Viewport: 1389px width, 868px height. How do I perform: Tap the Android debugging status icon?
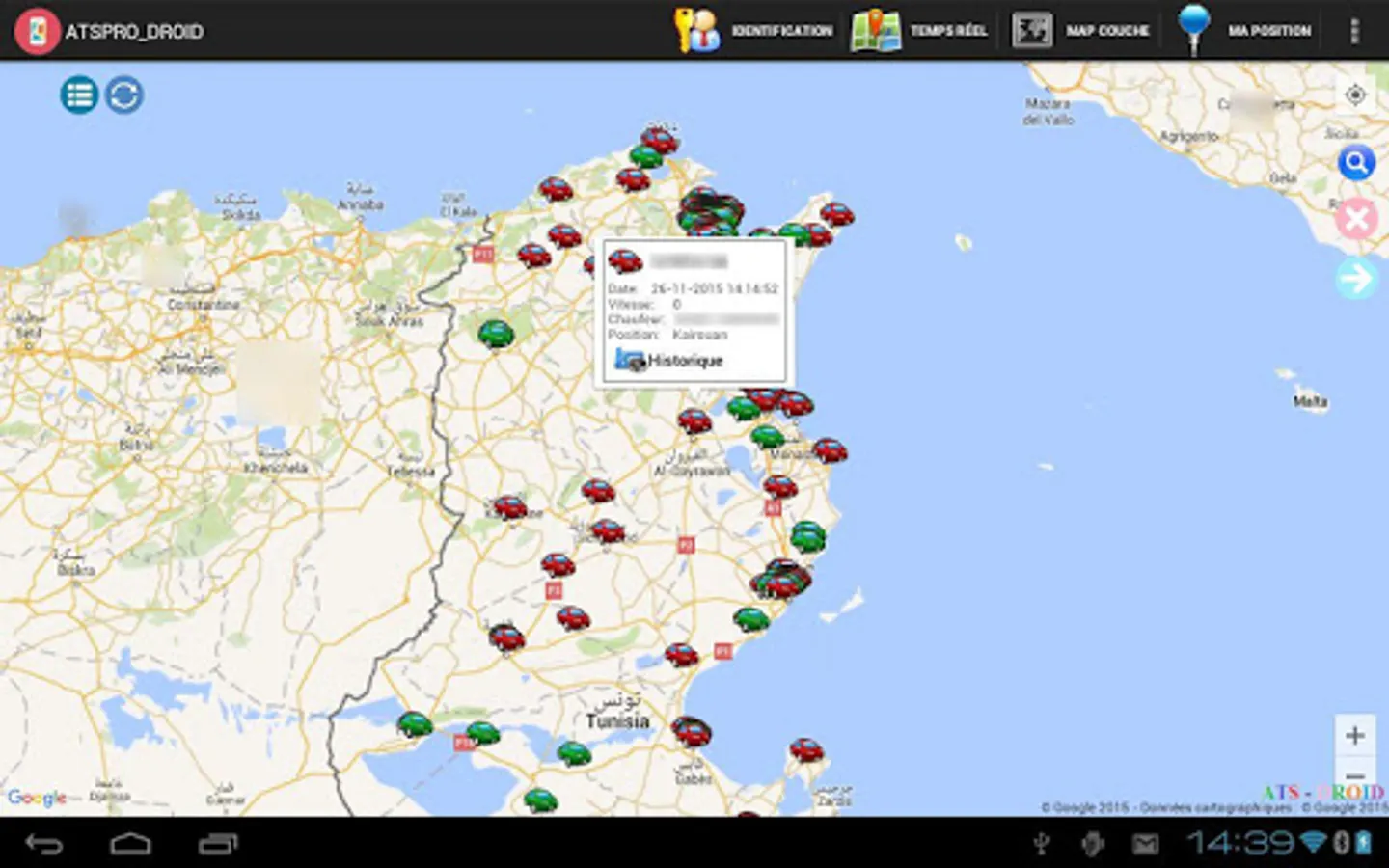pos(1093,844)
